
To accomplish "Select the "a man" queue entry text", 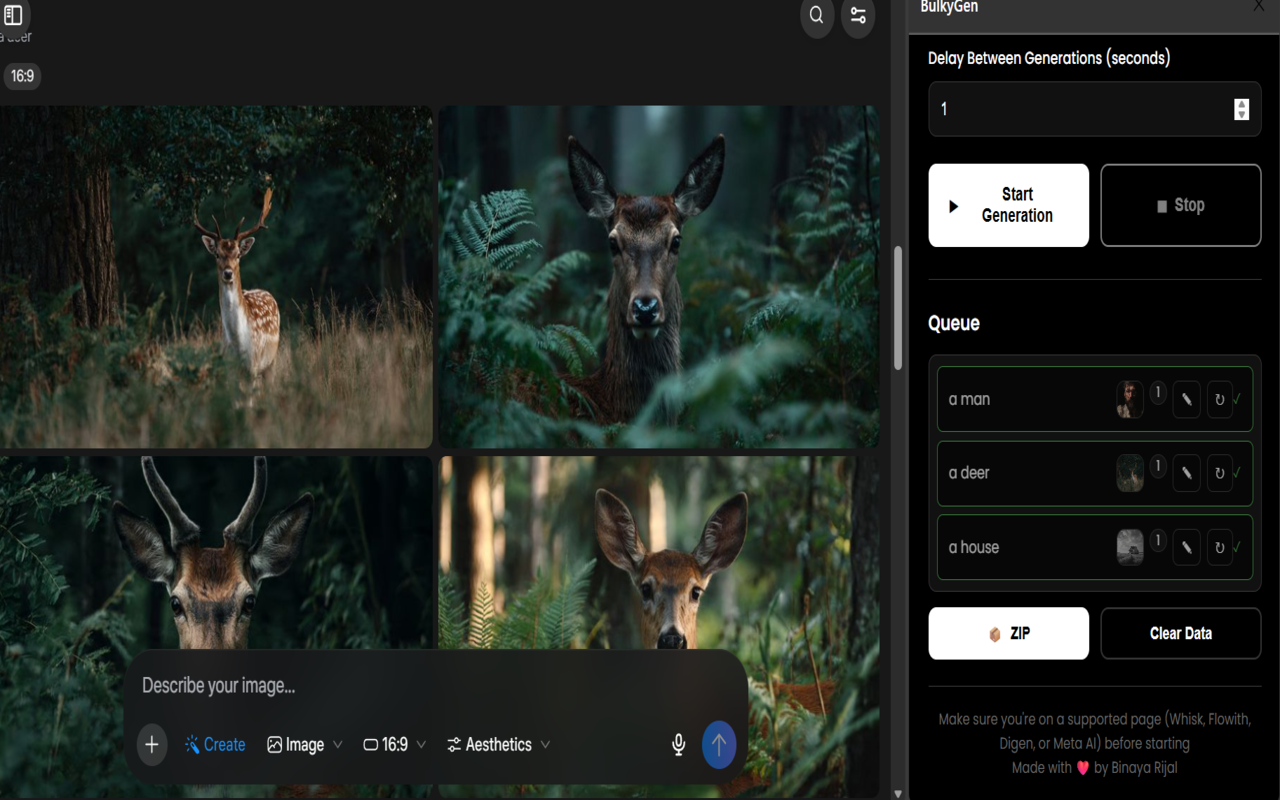I will (x=969, y=399).
